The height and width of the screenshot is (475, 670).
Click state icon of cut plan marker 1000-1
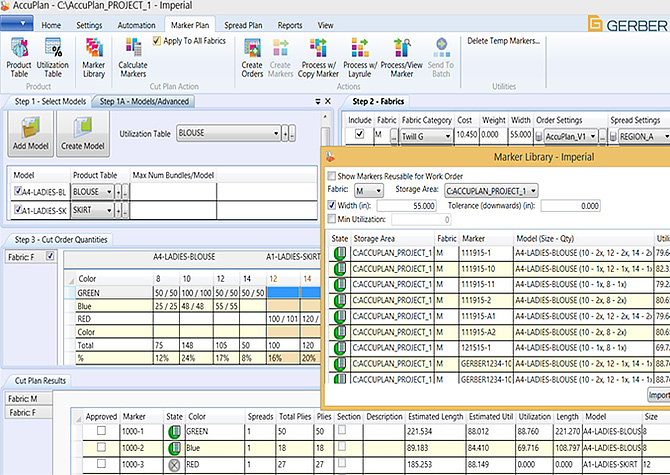pos(174,432)
